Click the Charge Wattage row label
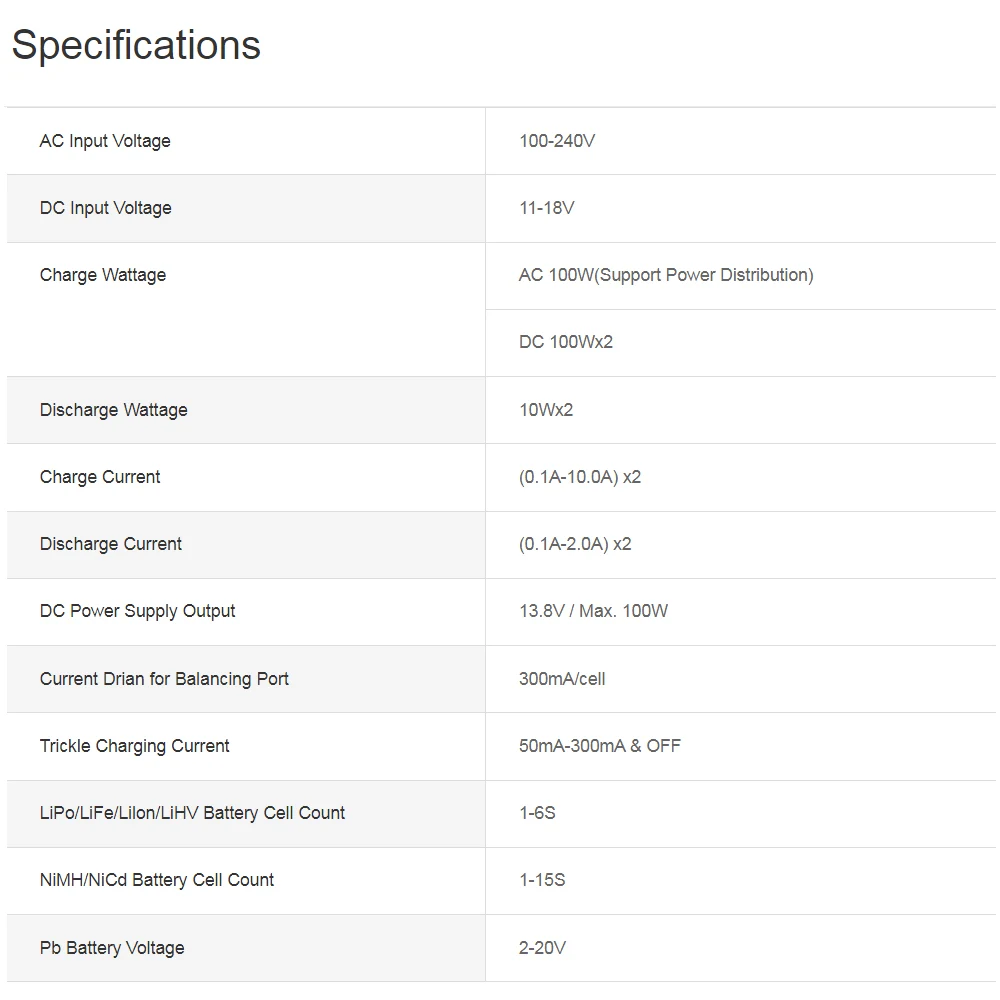The image size is (1000, 1000). point(103,275)
